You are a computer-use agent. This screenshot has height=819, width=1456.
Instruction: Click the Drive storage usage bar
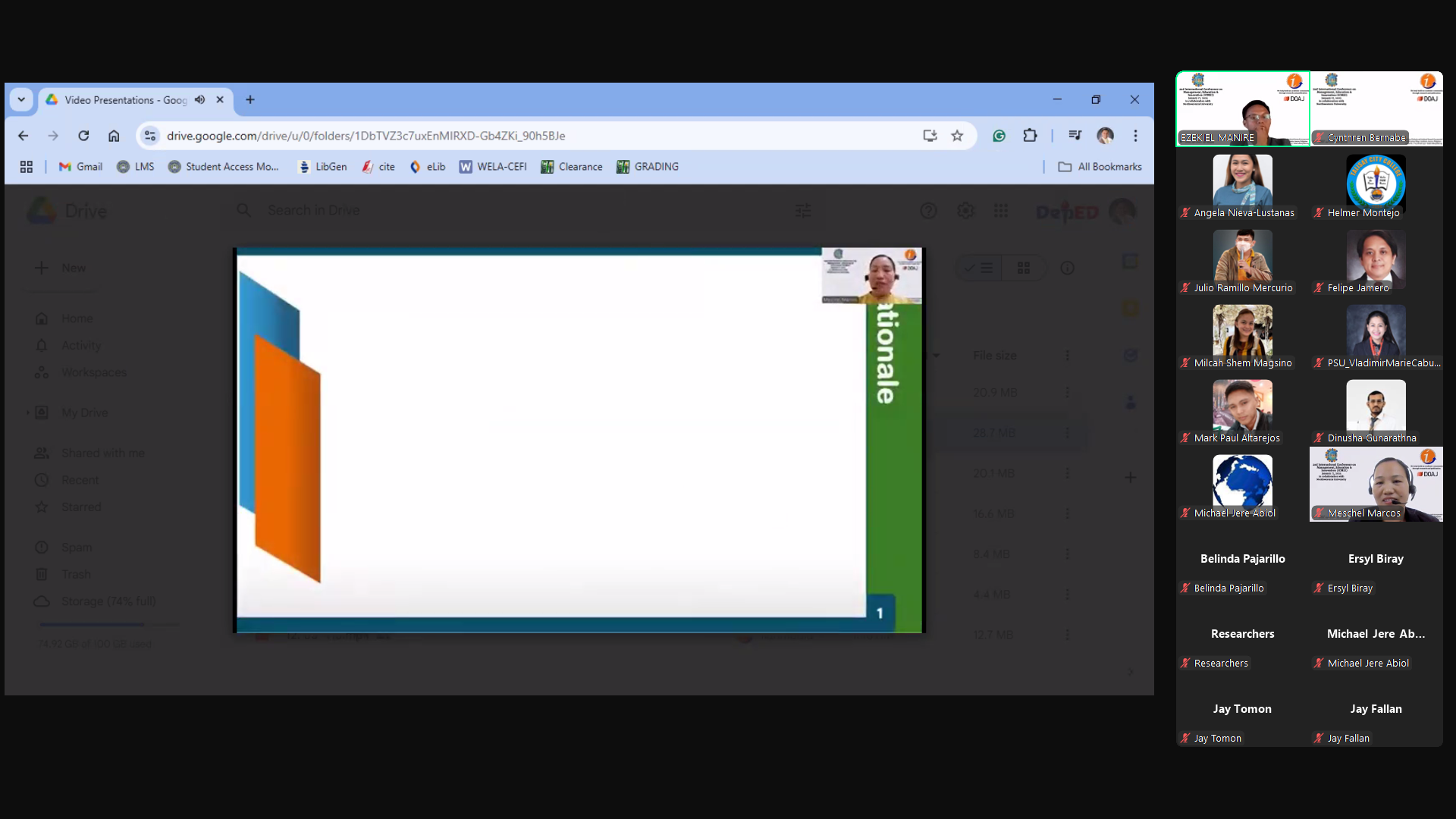109,624
